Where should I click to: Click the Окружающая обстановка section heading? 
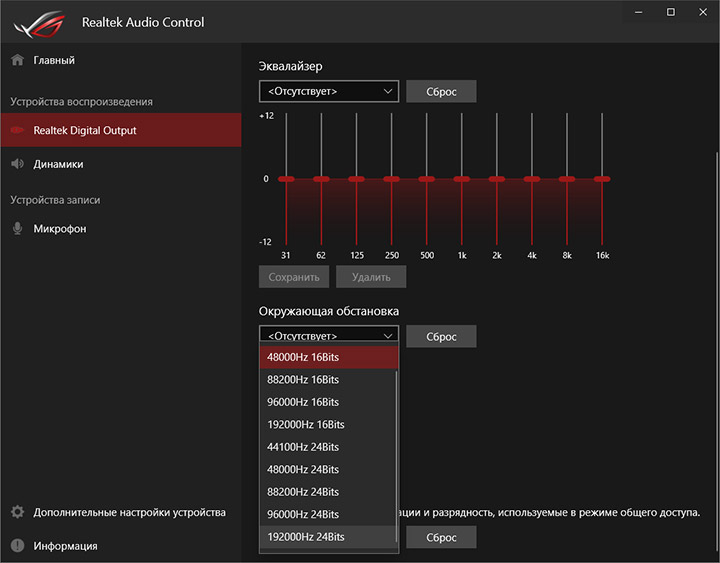[x=329, y=311]
